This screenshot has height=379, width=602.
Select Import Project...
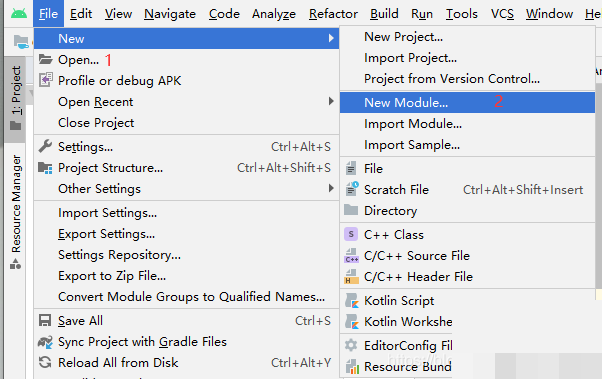point(467,58)
